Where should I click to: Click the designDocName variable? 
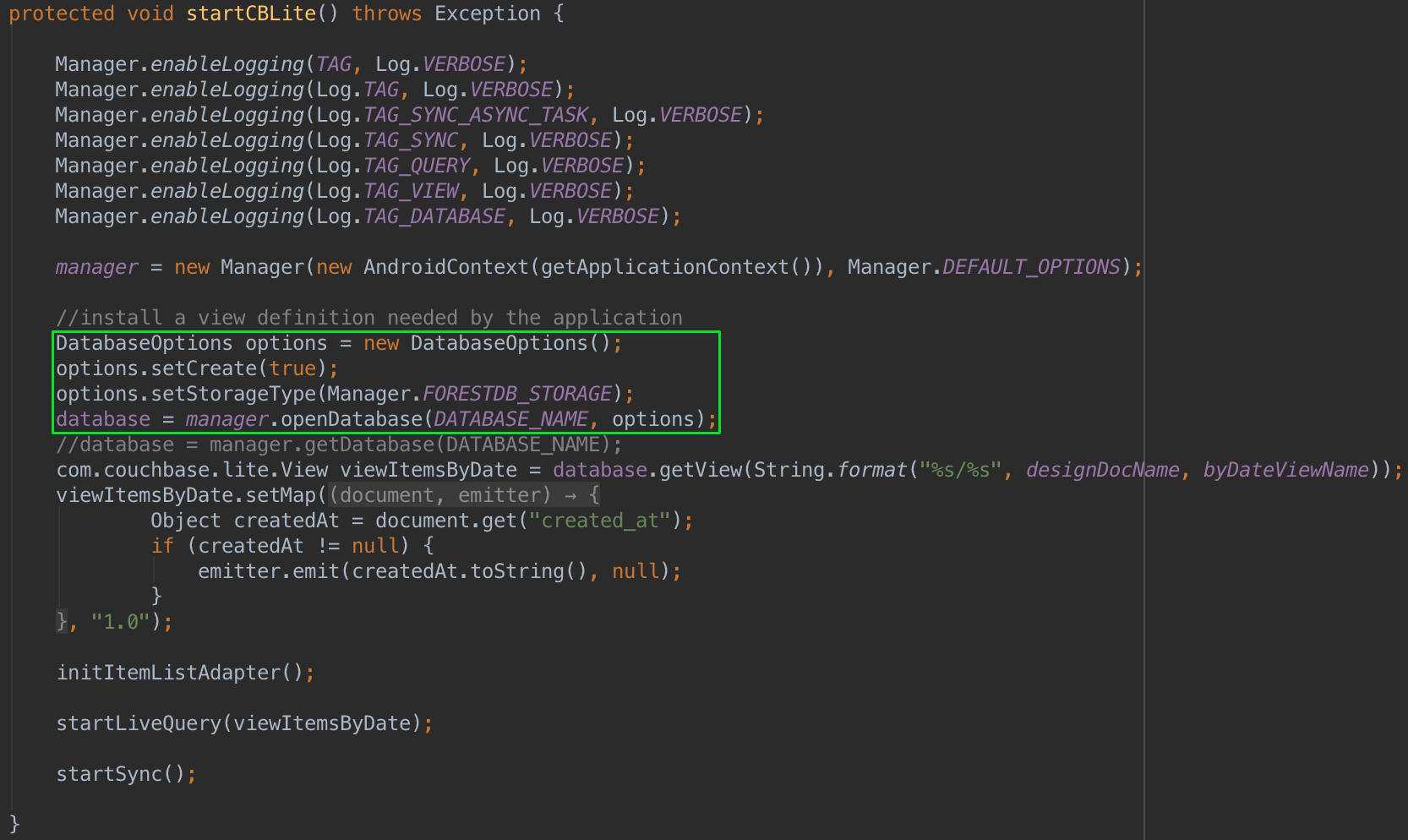[1102, 470]
